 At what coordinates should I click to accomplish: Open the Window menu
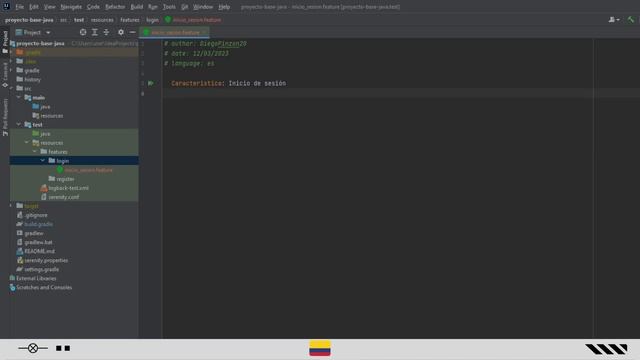coord(203,7)
